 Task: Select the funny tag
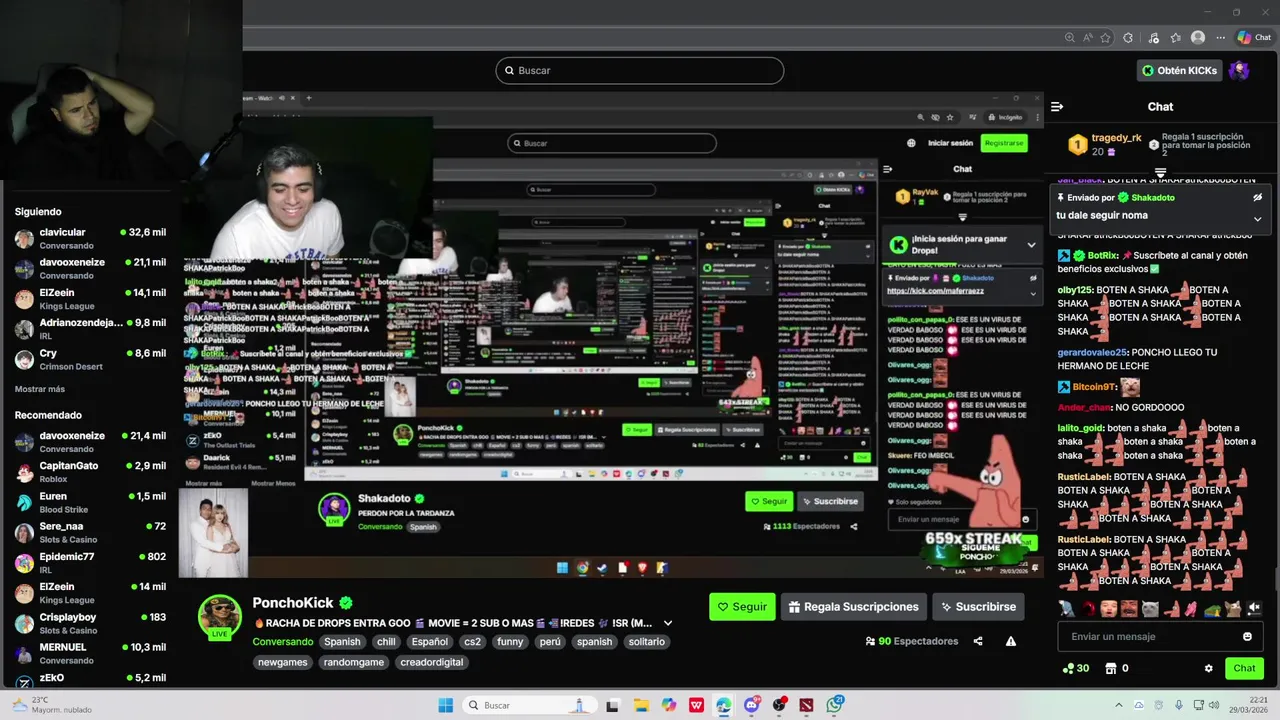510,642
